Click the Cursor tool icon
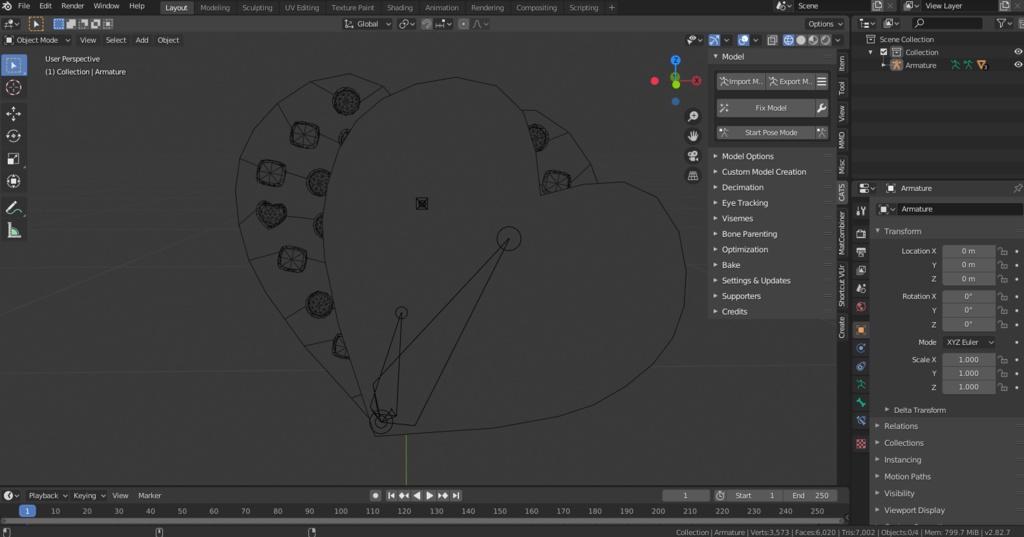Screen dimensions: 1024x537 point(14,88)
